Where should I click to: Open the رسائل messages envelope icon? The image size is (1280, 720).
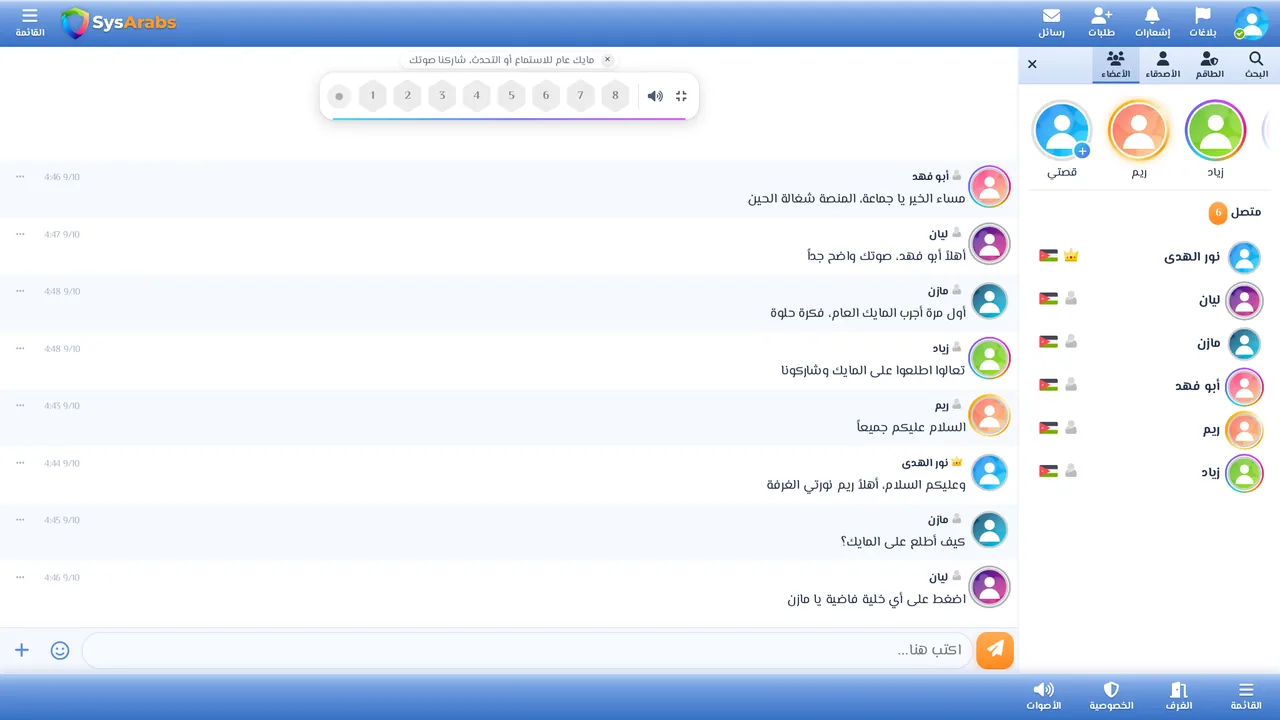point(1051,22)
